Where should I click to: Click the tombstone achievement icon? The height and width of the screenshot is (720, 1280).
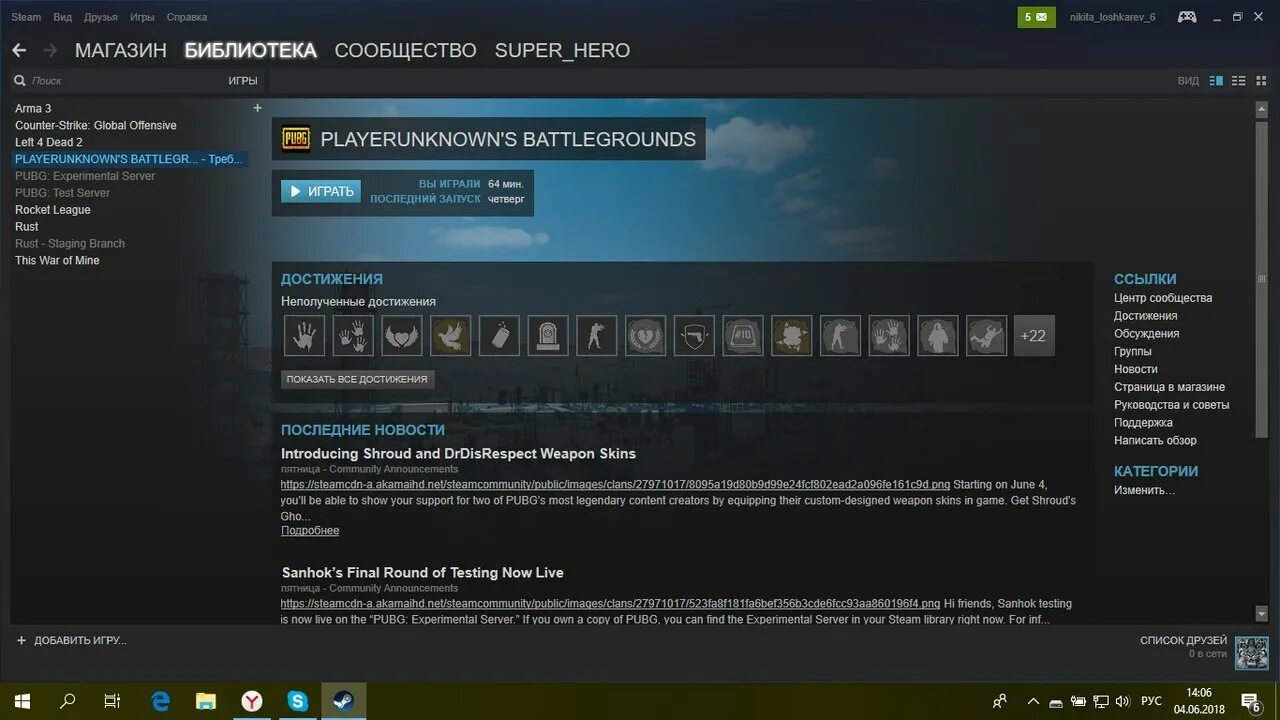[548, 336]
